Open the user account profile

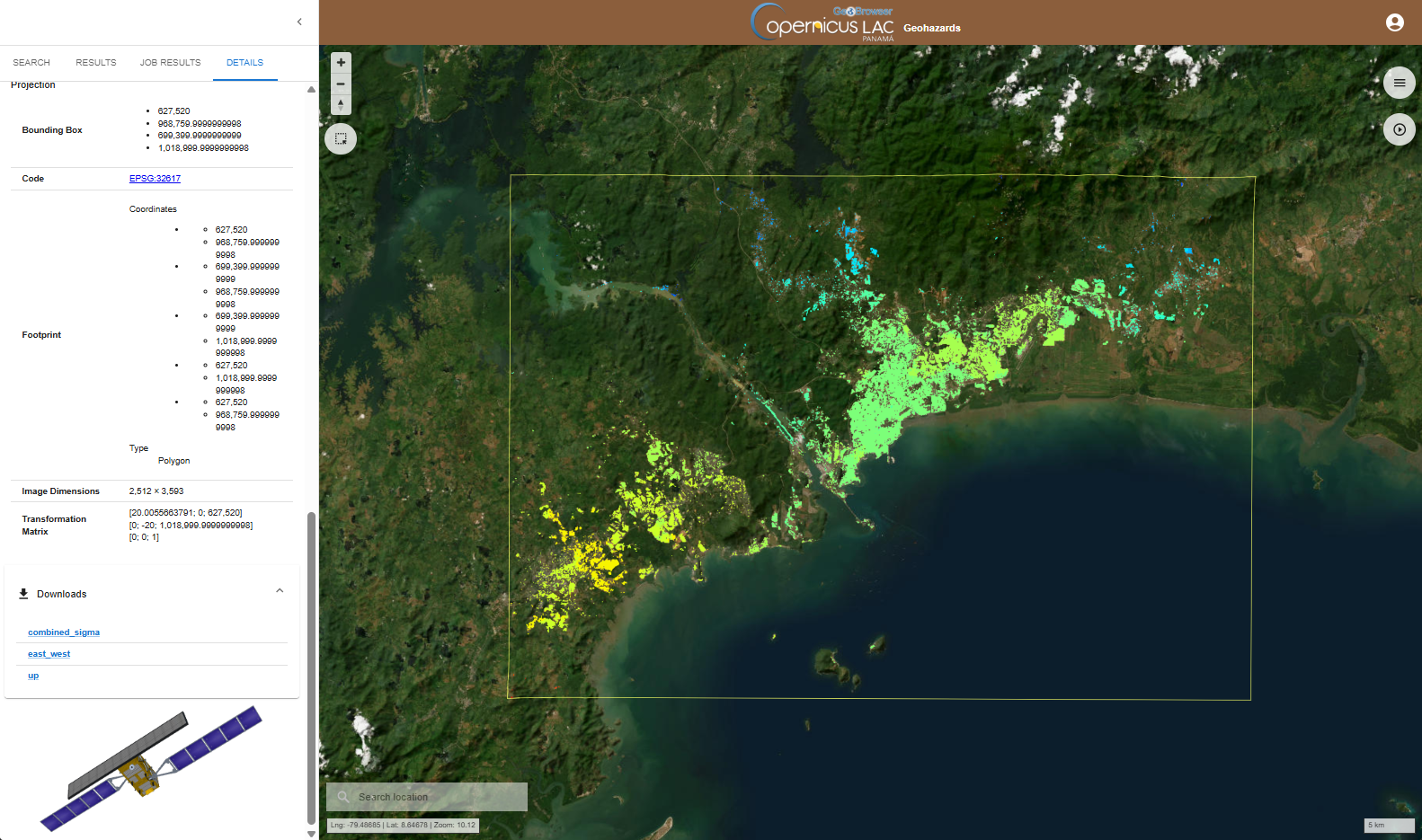coord(1394,22)
